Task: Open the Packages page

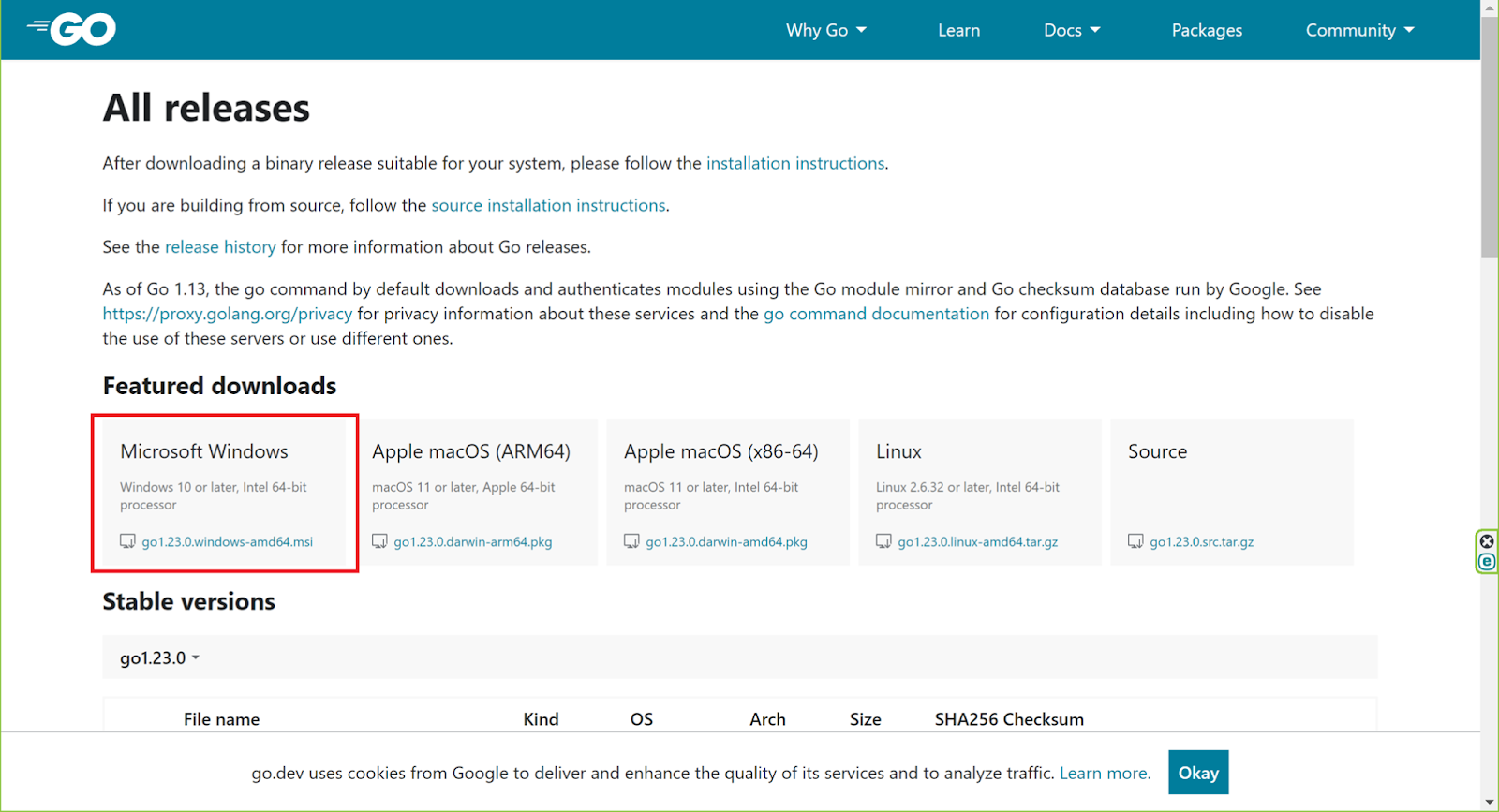Action: point(1207,30)
